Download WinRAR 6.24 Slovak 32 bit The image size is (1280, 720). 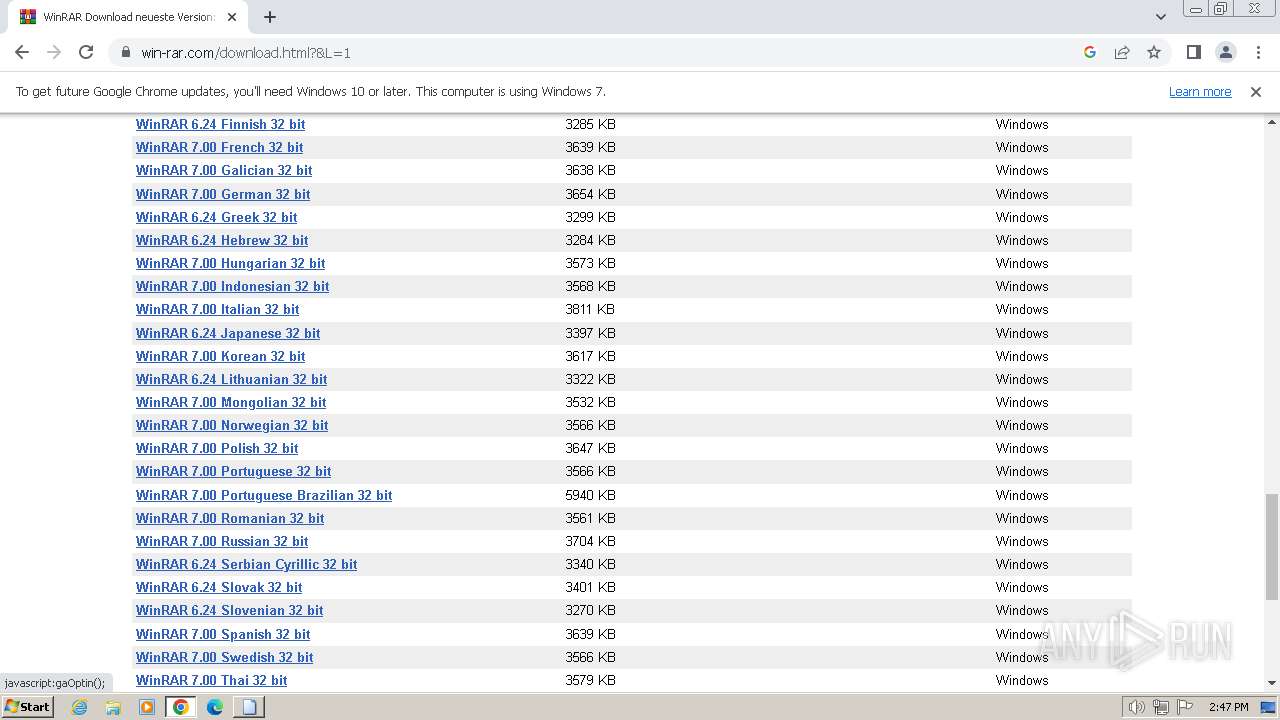click(219, 587)
